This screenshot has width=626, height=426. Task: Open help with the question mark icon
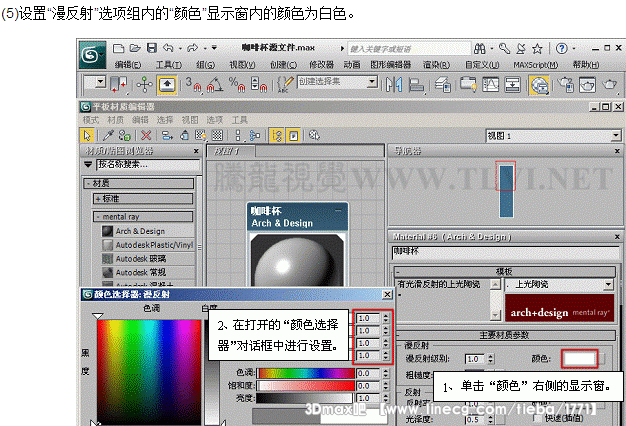click(x=562, y=49)
